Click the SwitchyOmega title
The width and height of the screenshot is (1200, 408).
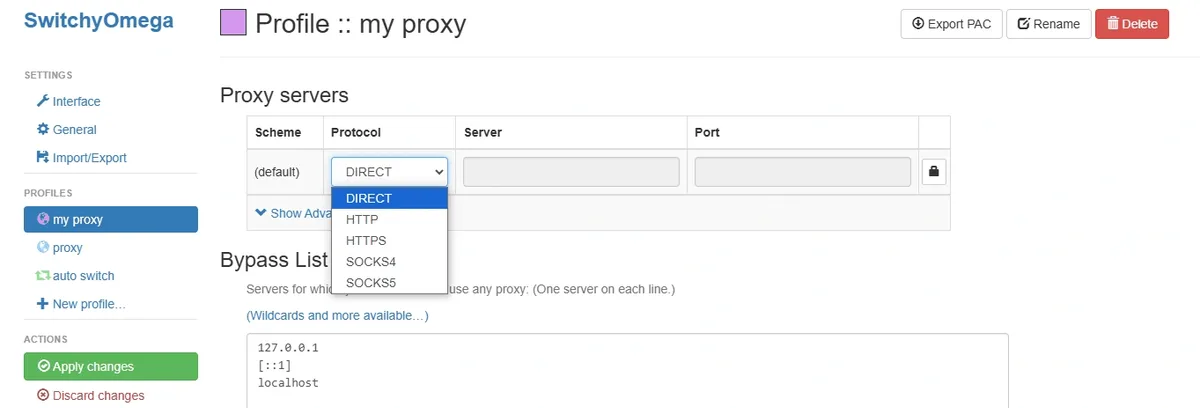click(99, 21)
